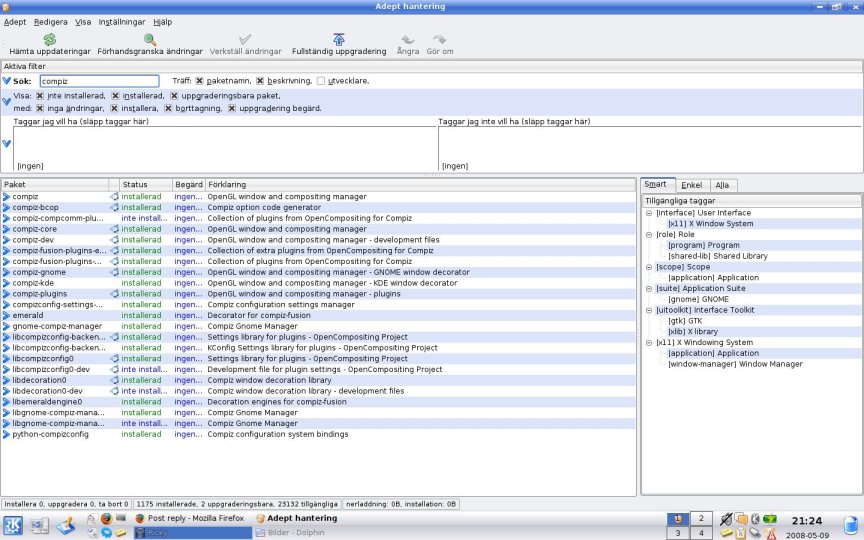Click the Förhandsgranska ändringar magnifier icon
This screenshot has height=540, width=864.
(149, 39)
